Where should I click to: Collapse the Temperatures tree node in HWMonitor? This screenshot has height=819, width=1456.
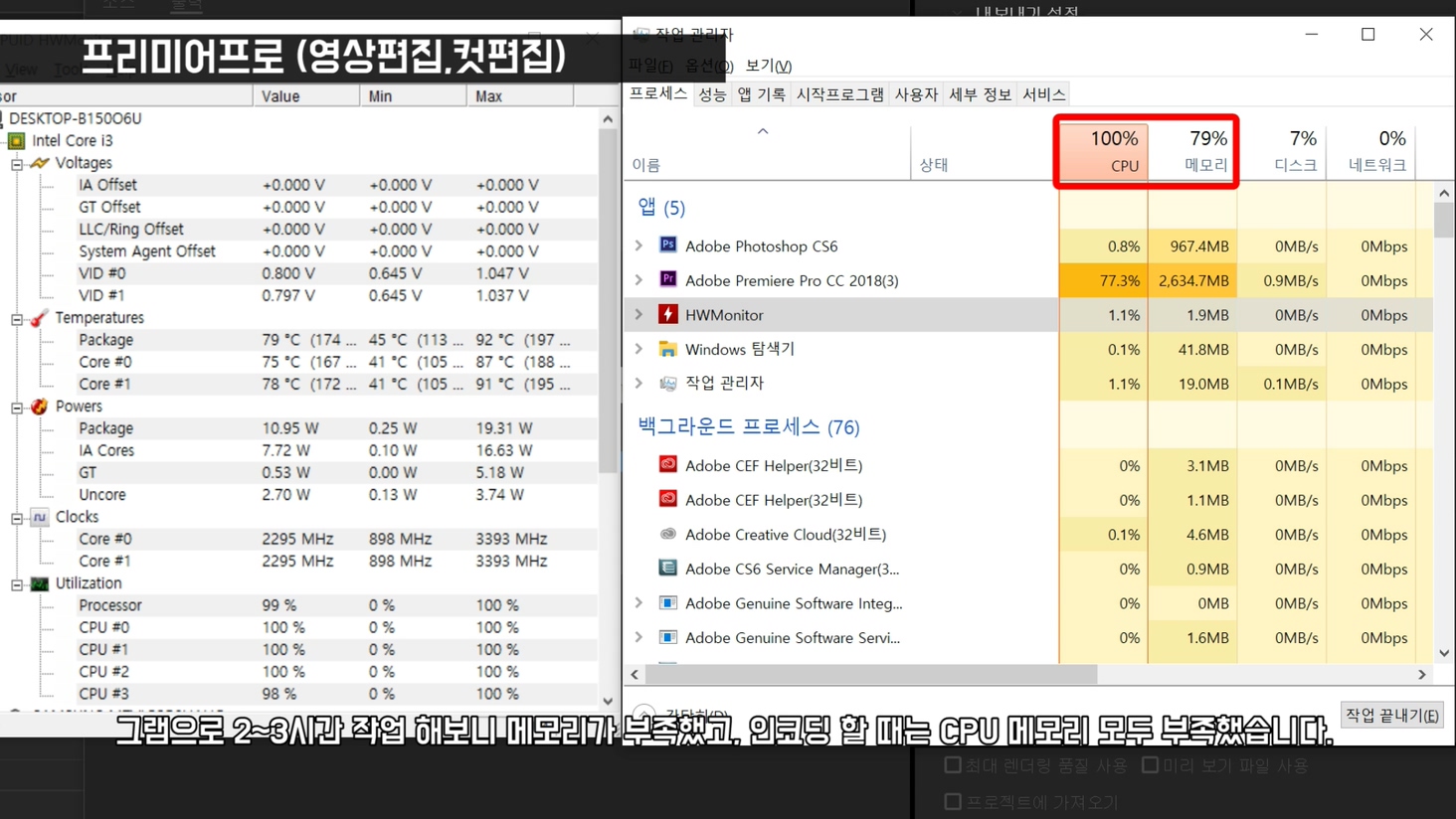17,319
